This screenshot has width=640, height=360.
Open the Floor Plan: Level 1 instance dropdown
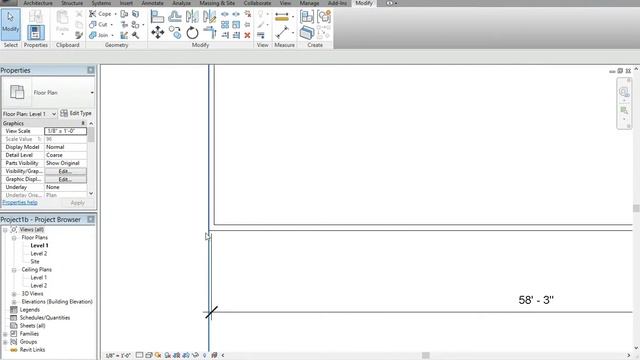click(x=54, y=114)
